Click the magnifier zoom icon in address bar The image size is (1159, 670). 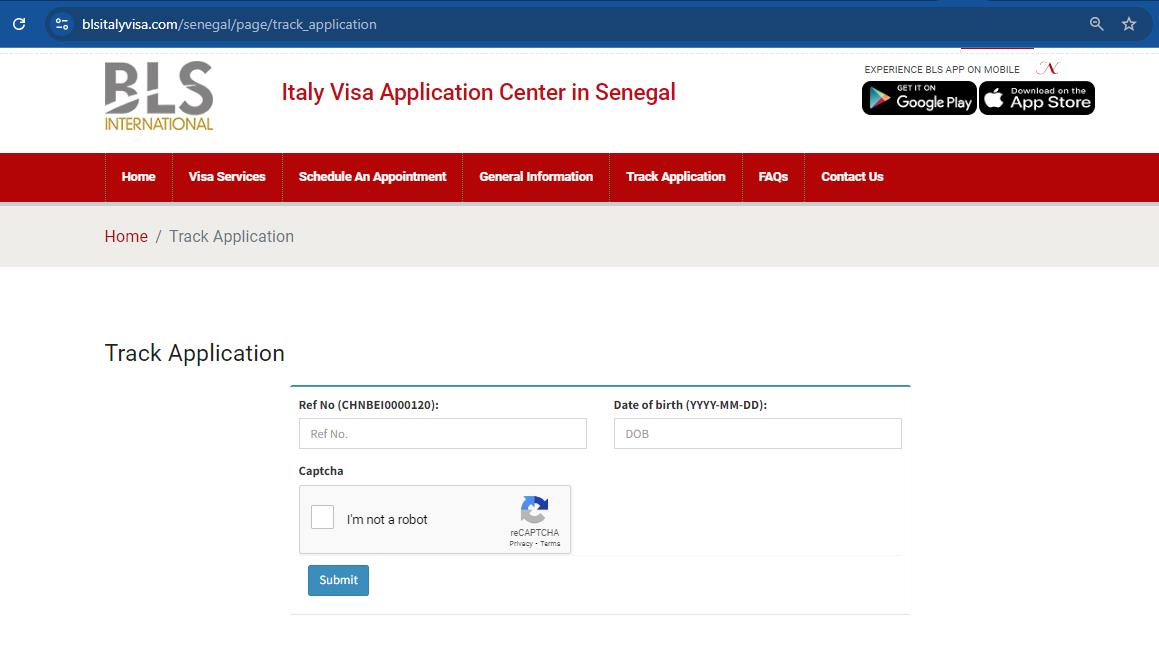click(x=1096, y=23)
